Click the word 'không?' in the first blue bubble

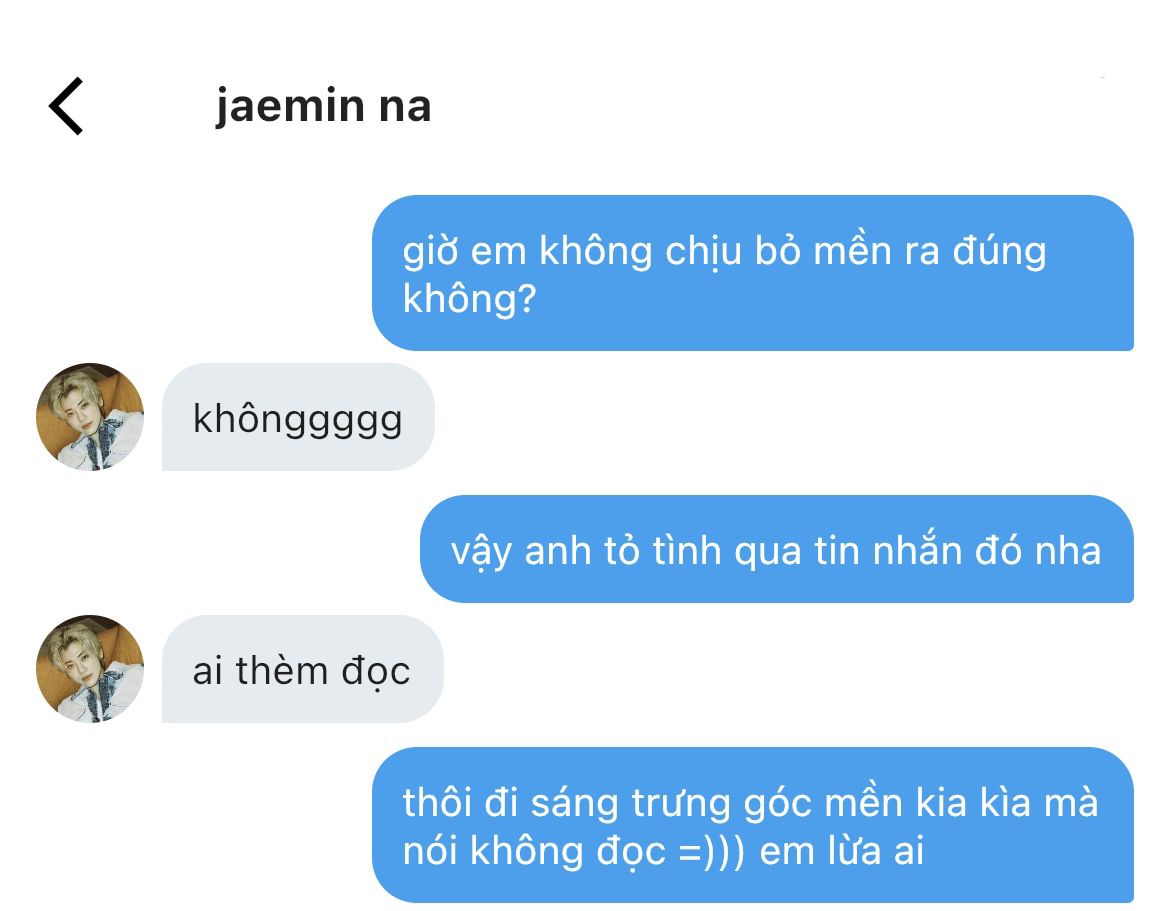(x=470, y=300)
